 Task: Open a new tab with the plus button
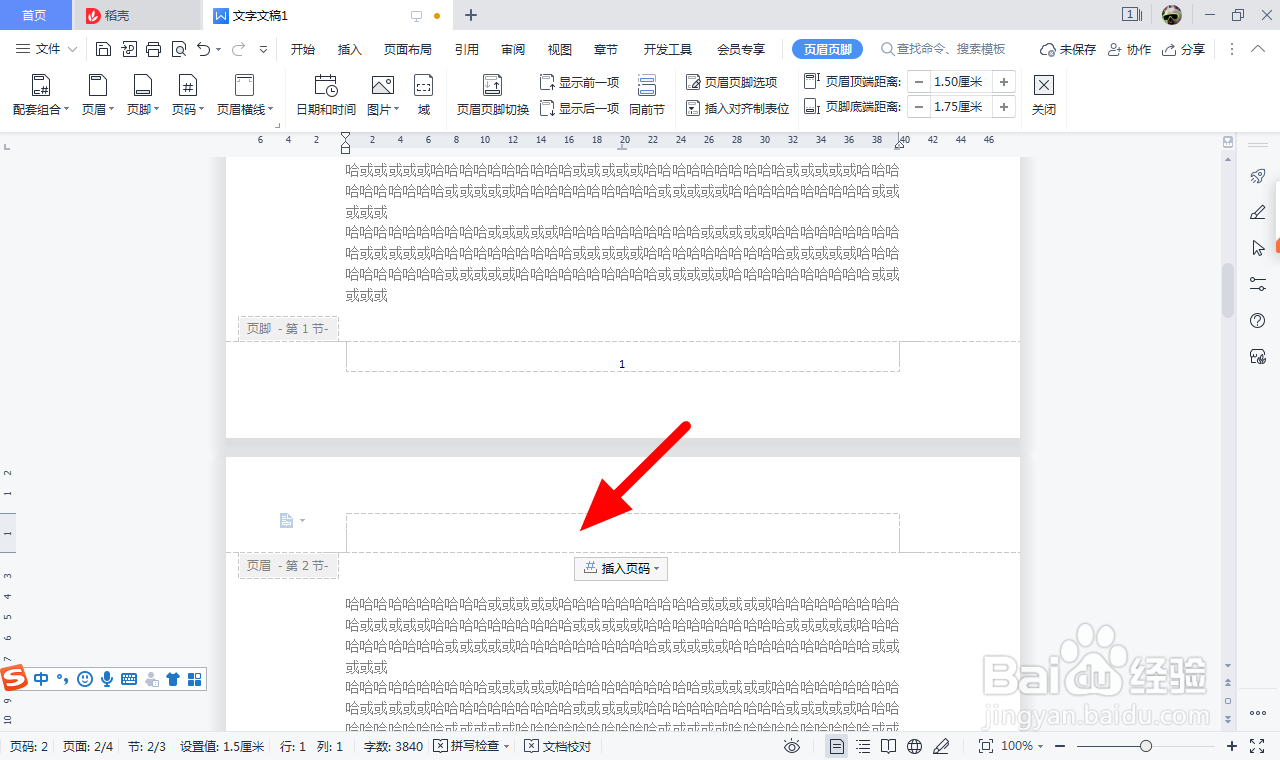(471, 15)
